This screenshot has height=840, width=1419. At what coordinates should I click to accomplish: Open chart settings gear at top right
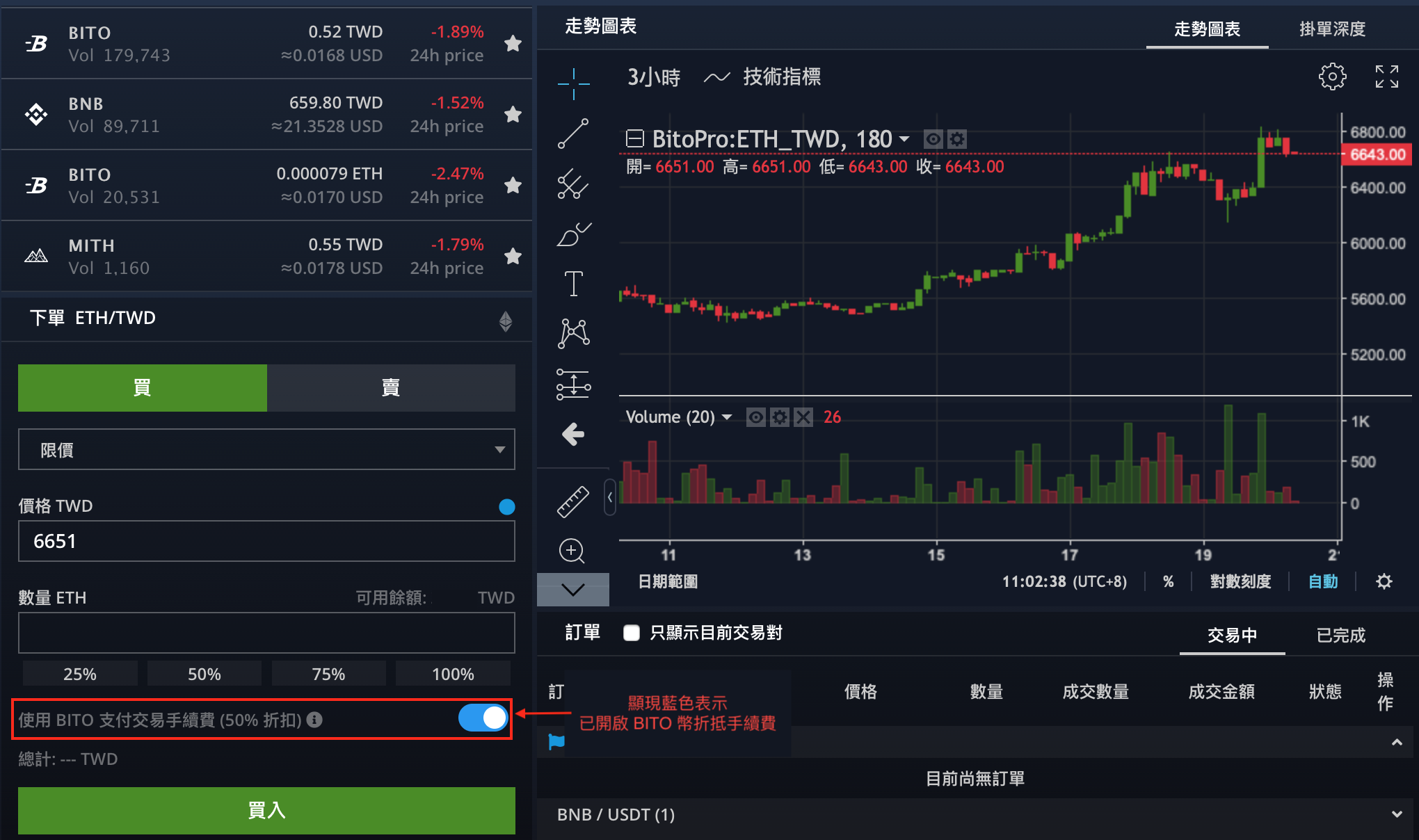pyautogui.click(x=1332, y=76)
